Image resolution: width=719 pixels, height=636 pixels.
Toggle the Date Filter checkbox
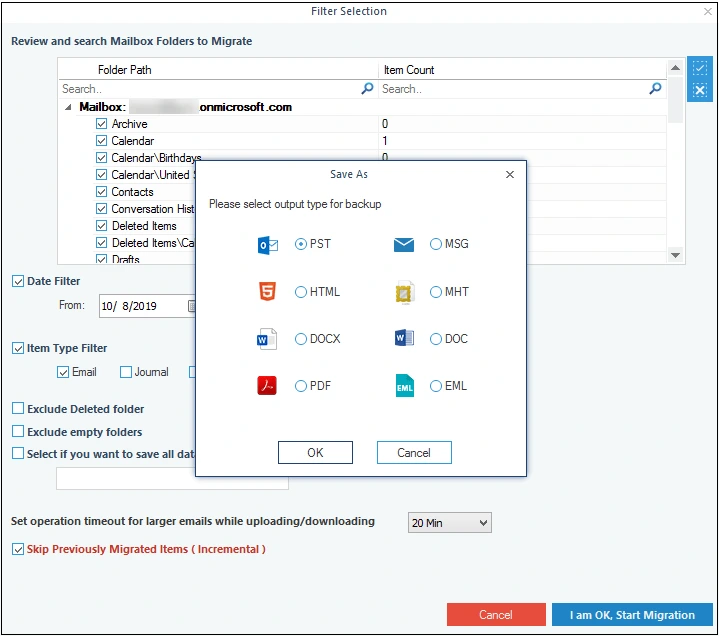pyautogui.click(x=18, y=281)
